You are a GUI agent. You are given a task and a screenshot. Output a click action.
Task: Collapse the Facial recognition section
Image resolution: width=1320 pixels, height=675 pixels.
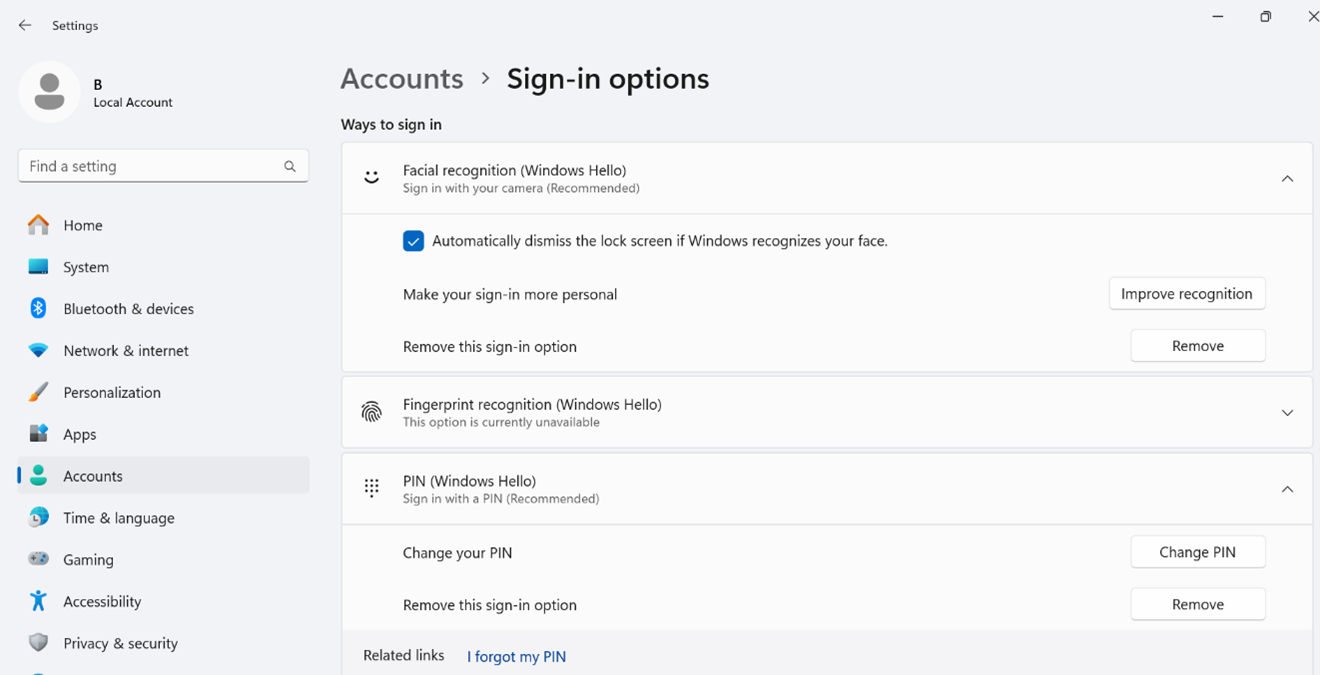coord(1288,177)
